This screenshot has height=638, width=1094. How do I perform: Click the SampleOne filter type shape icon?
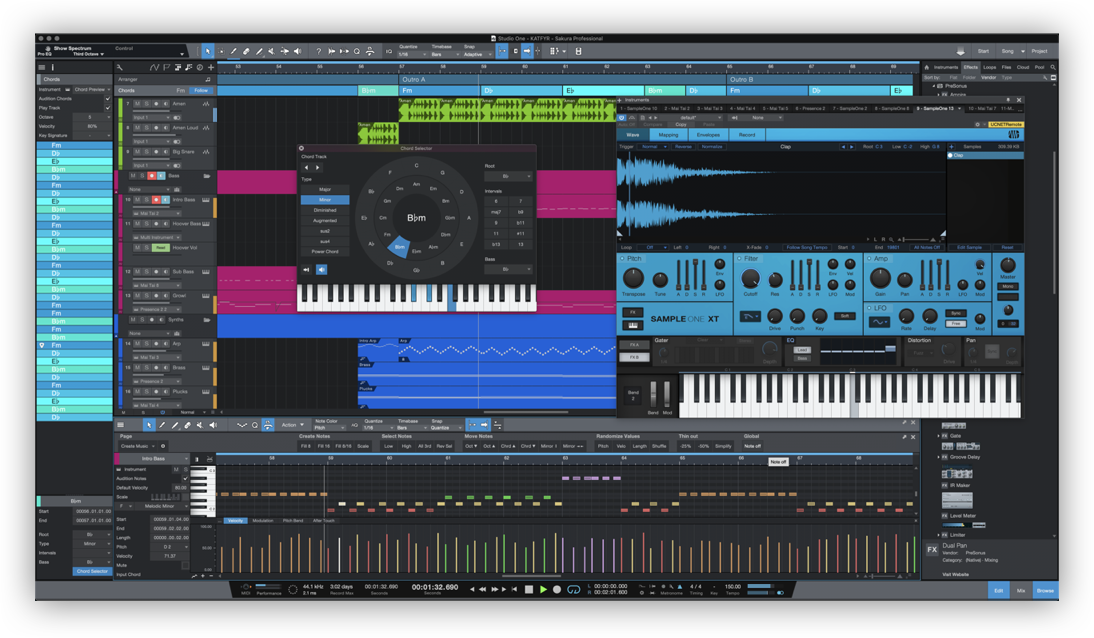[x=750, y=316]
